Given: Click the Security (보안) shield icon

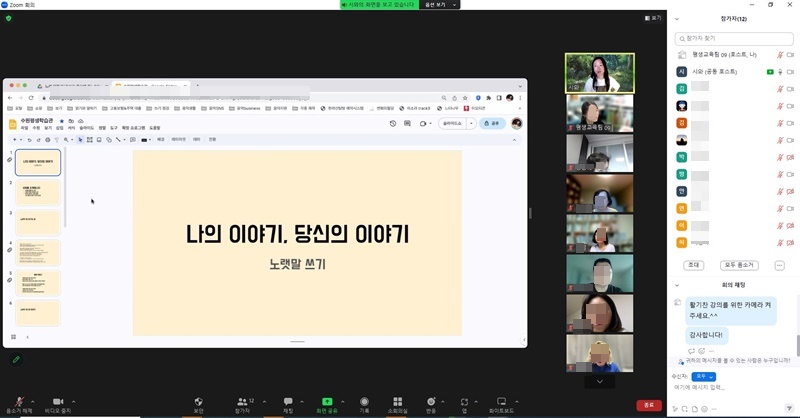Looking at the screenshot, I should (x=198, y=401).
